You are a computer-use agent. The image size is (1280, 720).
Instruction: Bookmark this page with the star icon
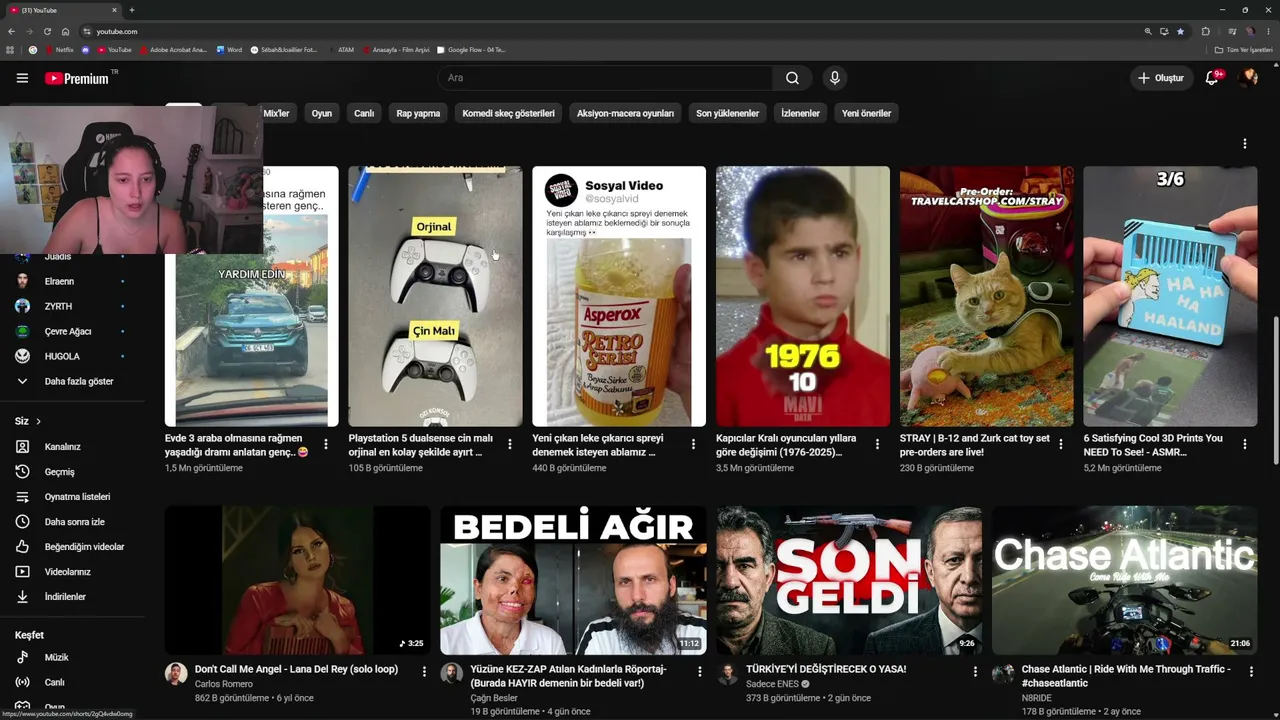(x=1180, y=31)
